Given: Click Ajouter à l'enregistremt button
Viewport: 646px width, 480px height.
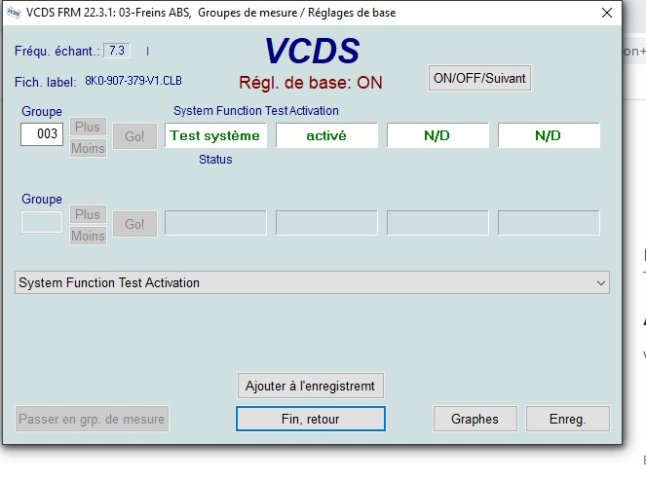Looking at the screenshot, I should point(310,386).
